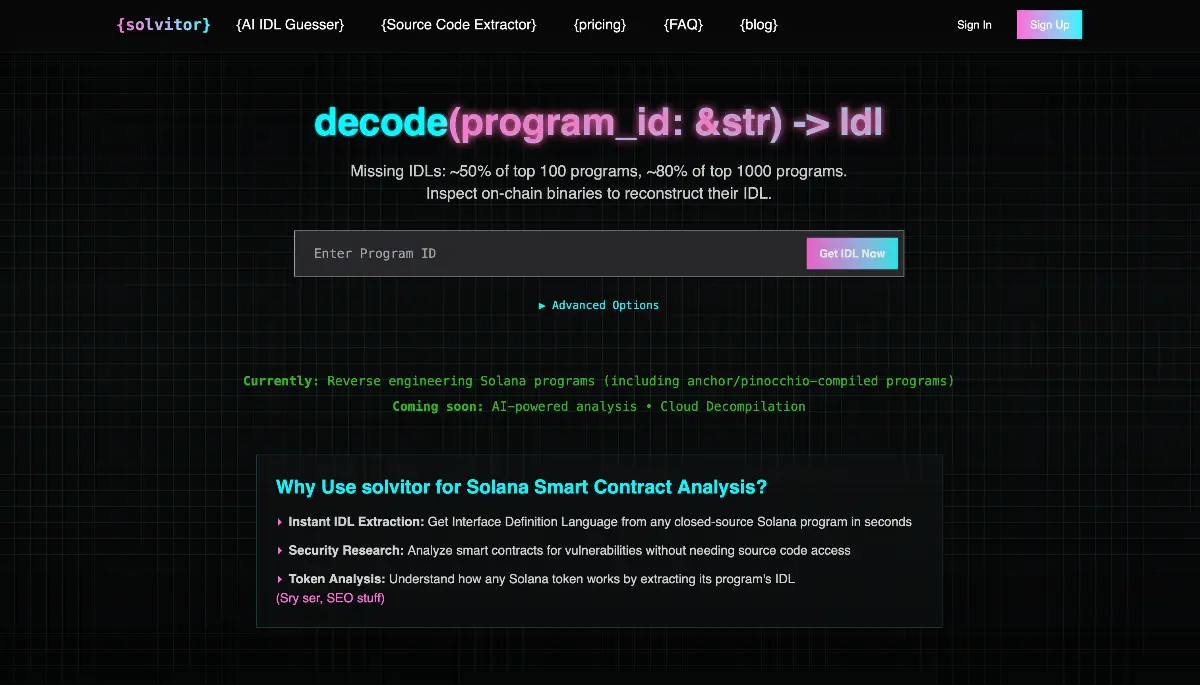The image size is (1200, 685).
Task: Click the Sign In link
Action: 974,25
